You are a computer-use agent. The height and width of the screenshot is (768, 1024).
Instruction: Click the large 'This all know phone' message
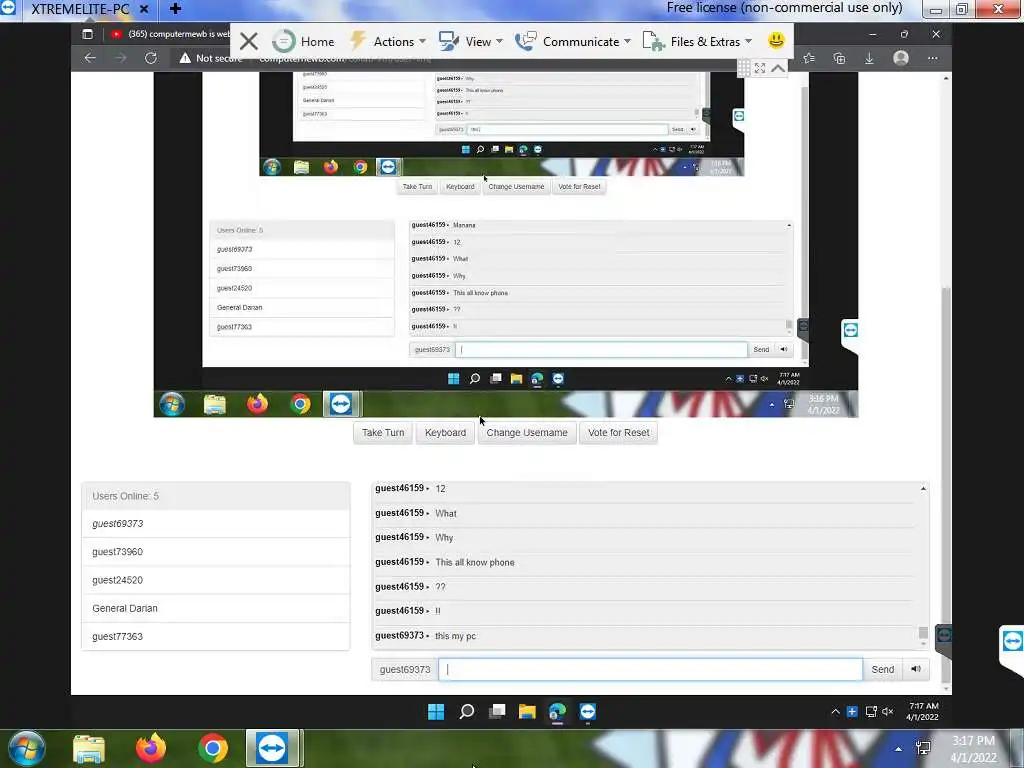(x=475, y=562)
